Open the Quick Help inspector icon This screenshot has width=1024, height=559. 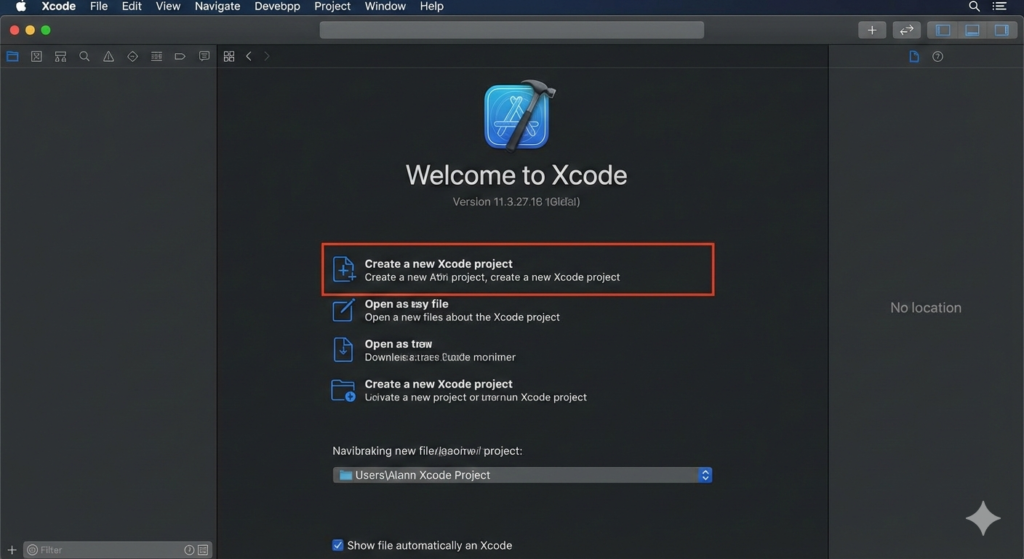(937, 57)
